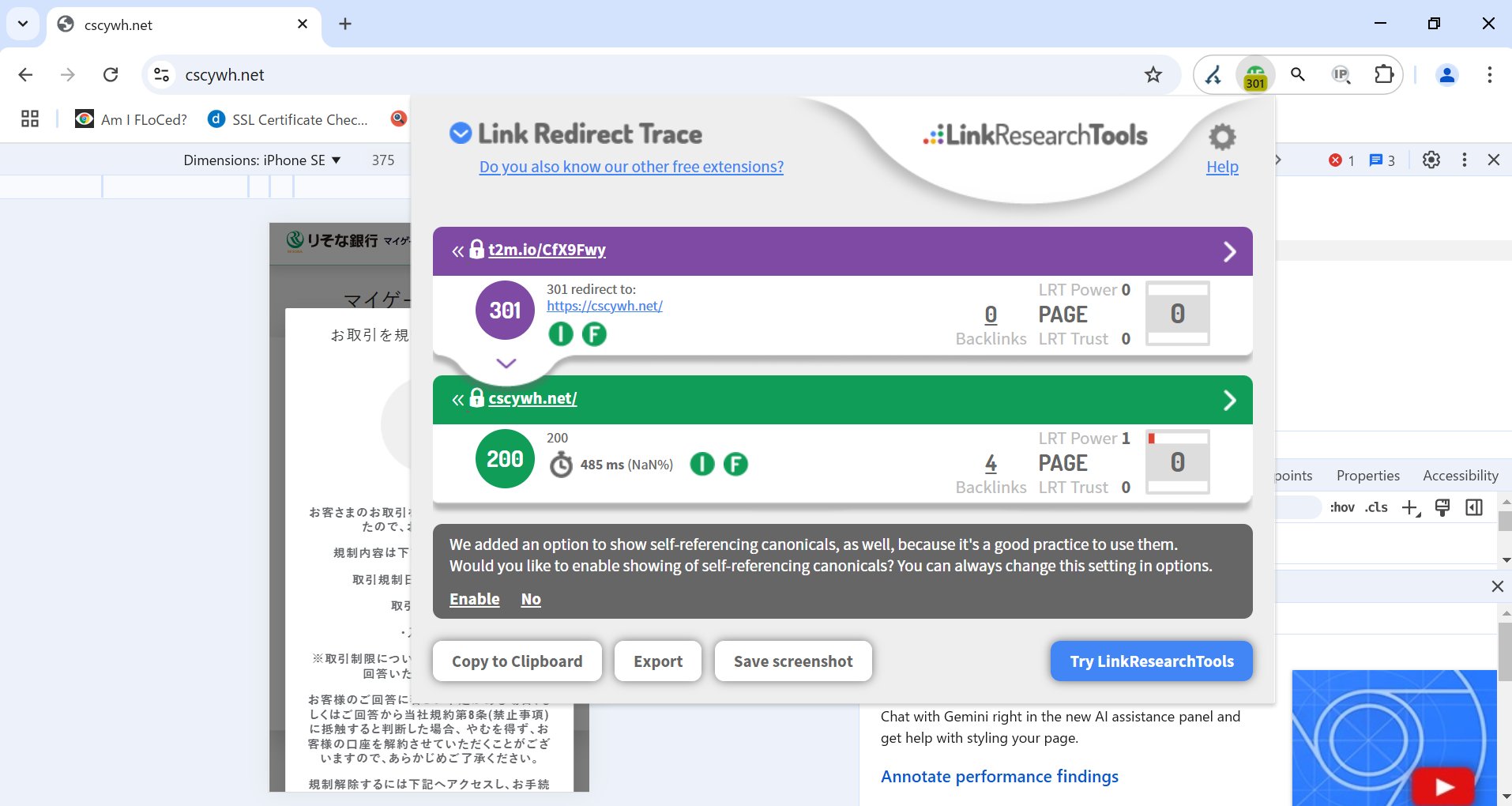Click the red circular bookmark icon

(x=399, y=119)
